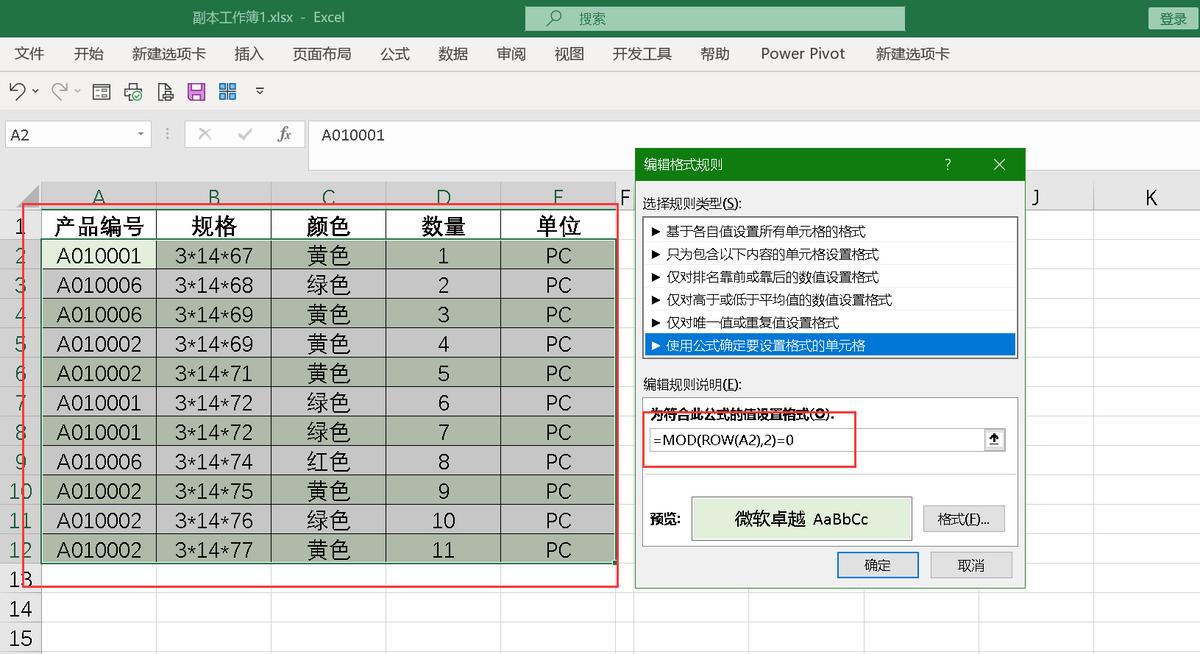Click the cell containing 红色
Screen dimensions: 1200x654
click(x=328, y=462)
